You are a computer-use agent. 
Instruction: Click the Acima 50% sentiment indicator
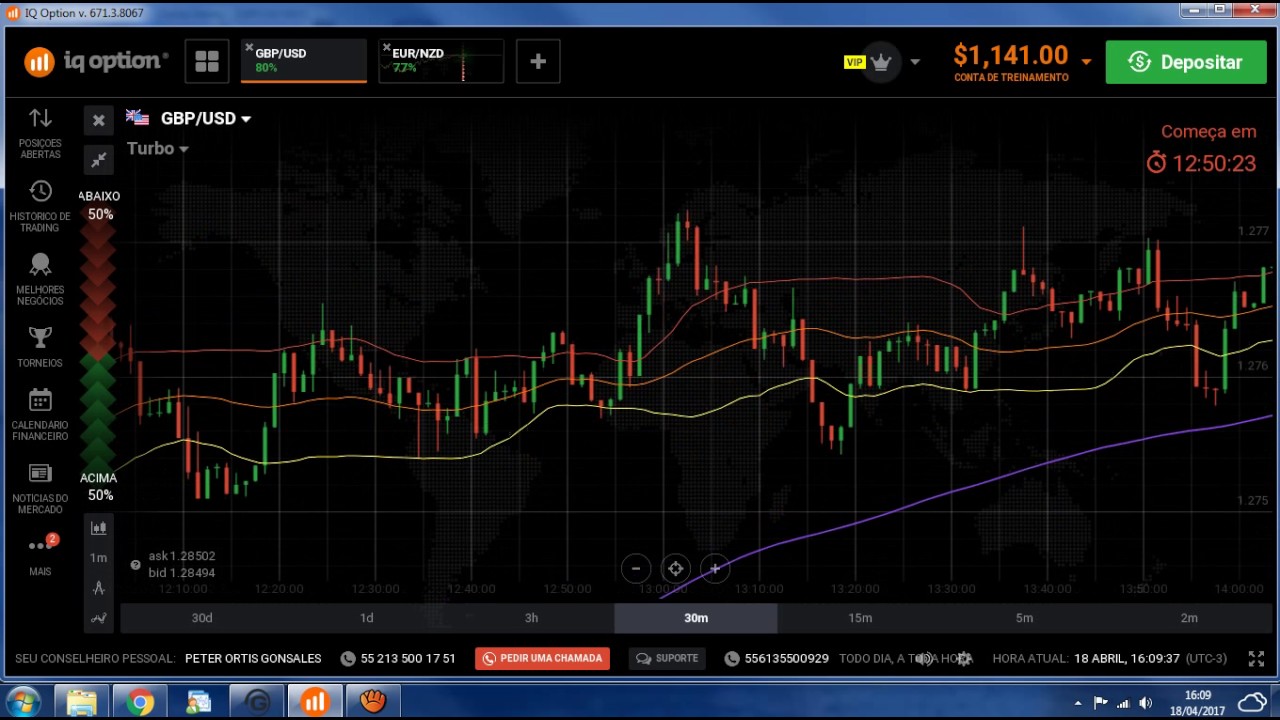click(99, 487)
